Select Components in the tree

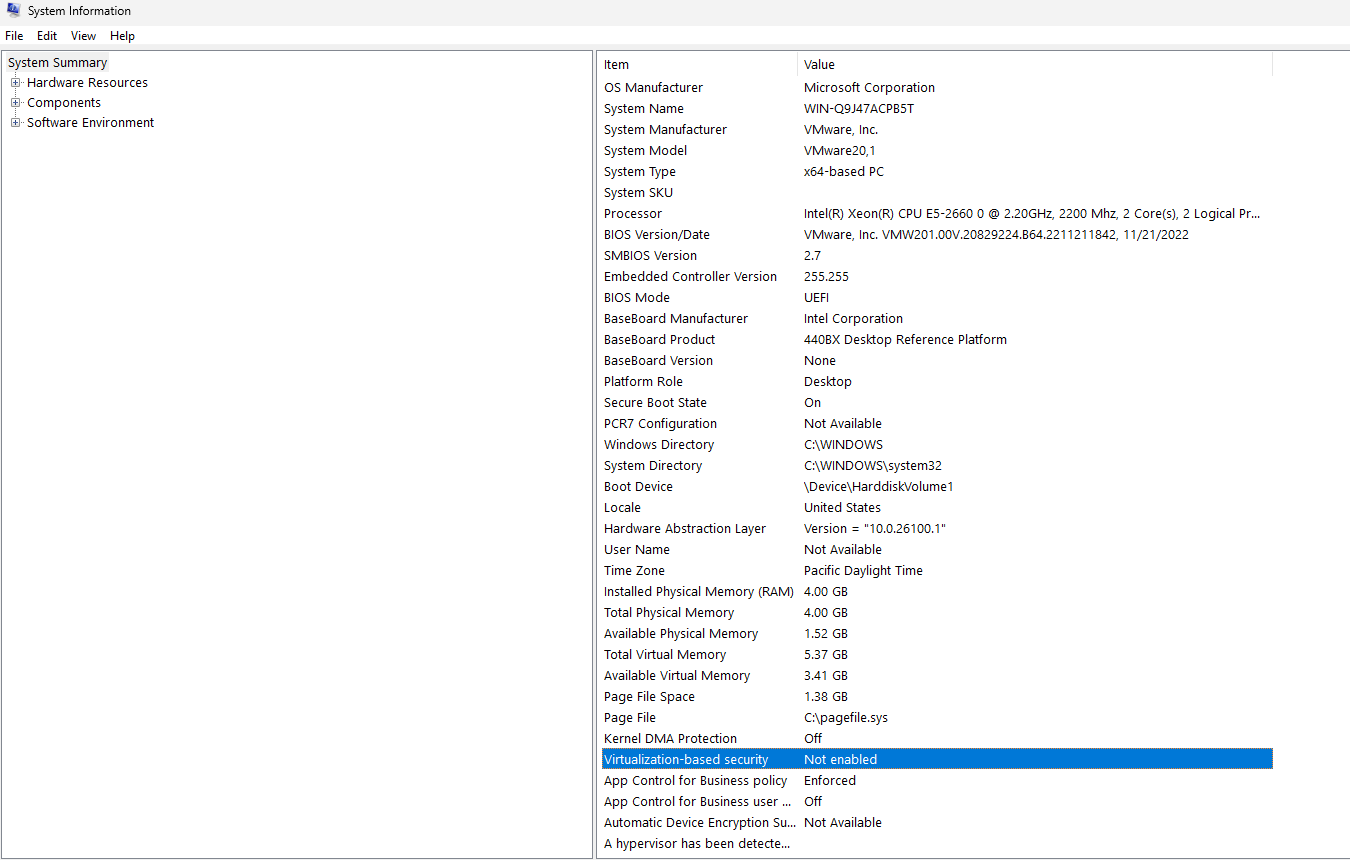[64, 103]
